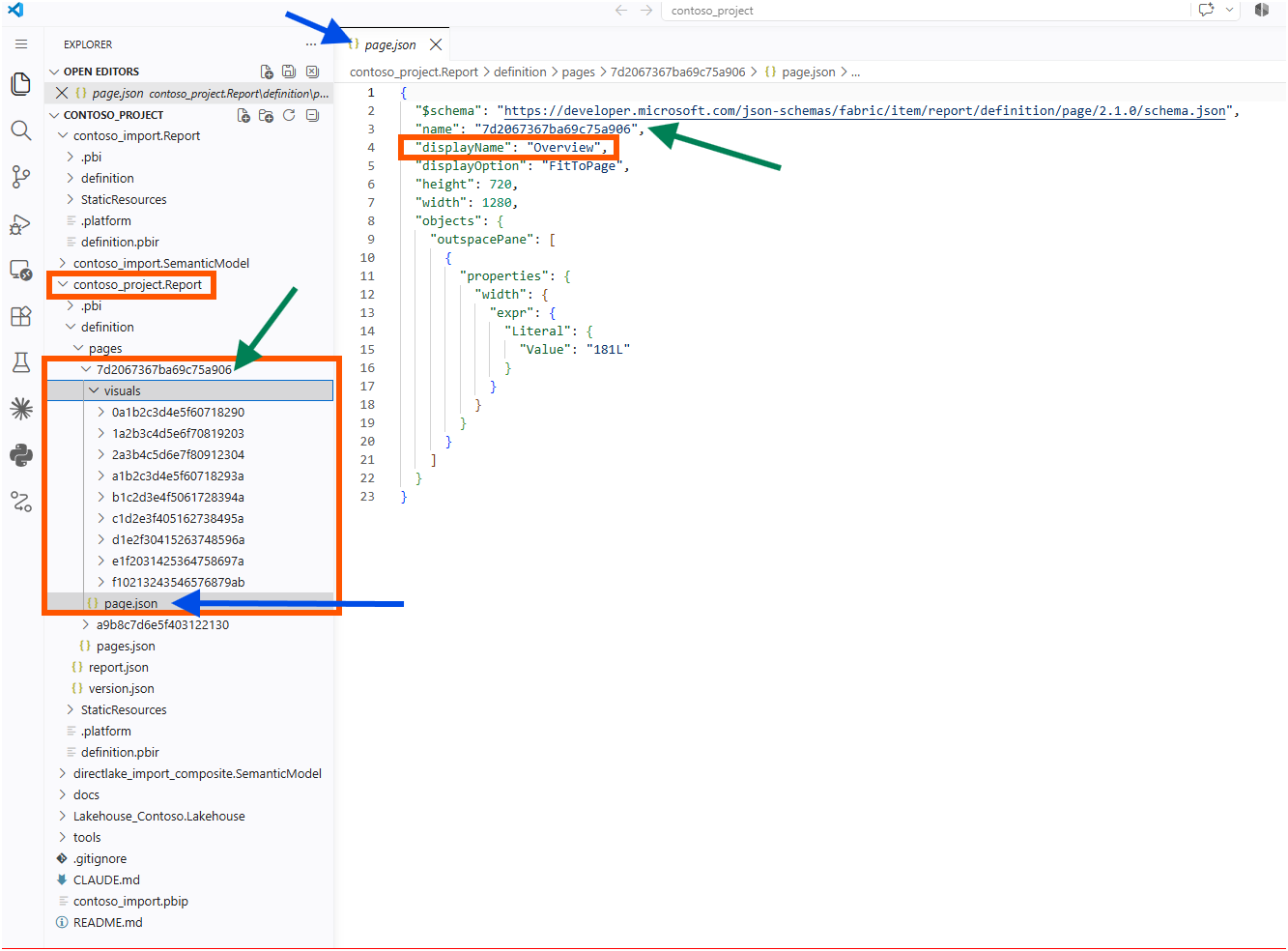Go forward using the title bar arrow
This screenshot has height=951, width=1288.
646,10
